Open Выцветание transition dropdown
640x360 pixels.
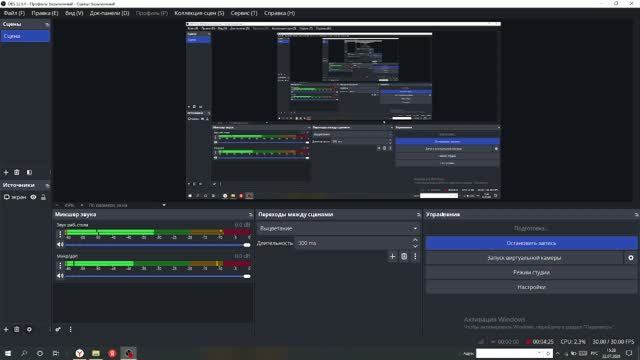click(338, 229)
